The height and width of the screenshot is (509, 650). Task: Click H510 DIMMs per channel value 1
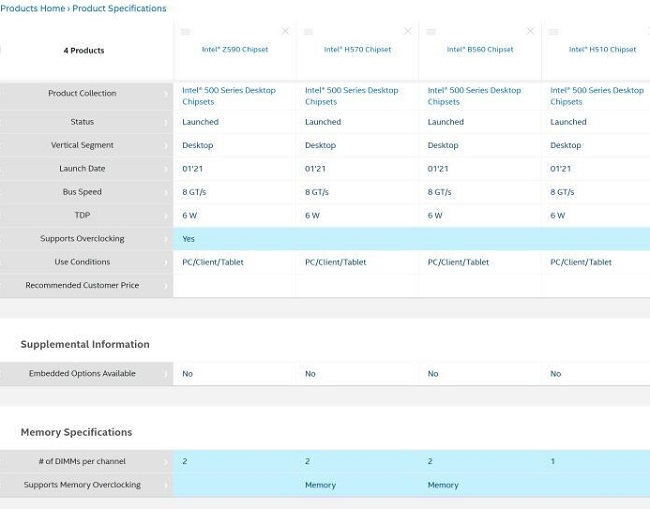point(553,461)
